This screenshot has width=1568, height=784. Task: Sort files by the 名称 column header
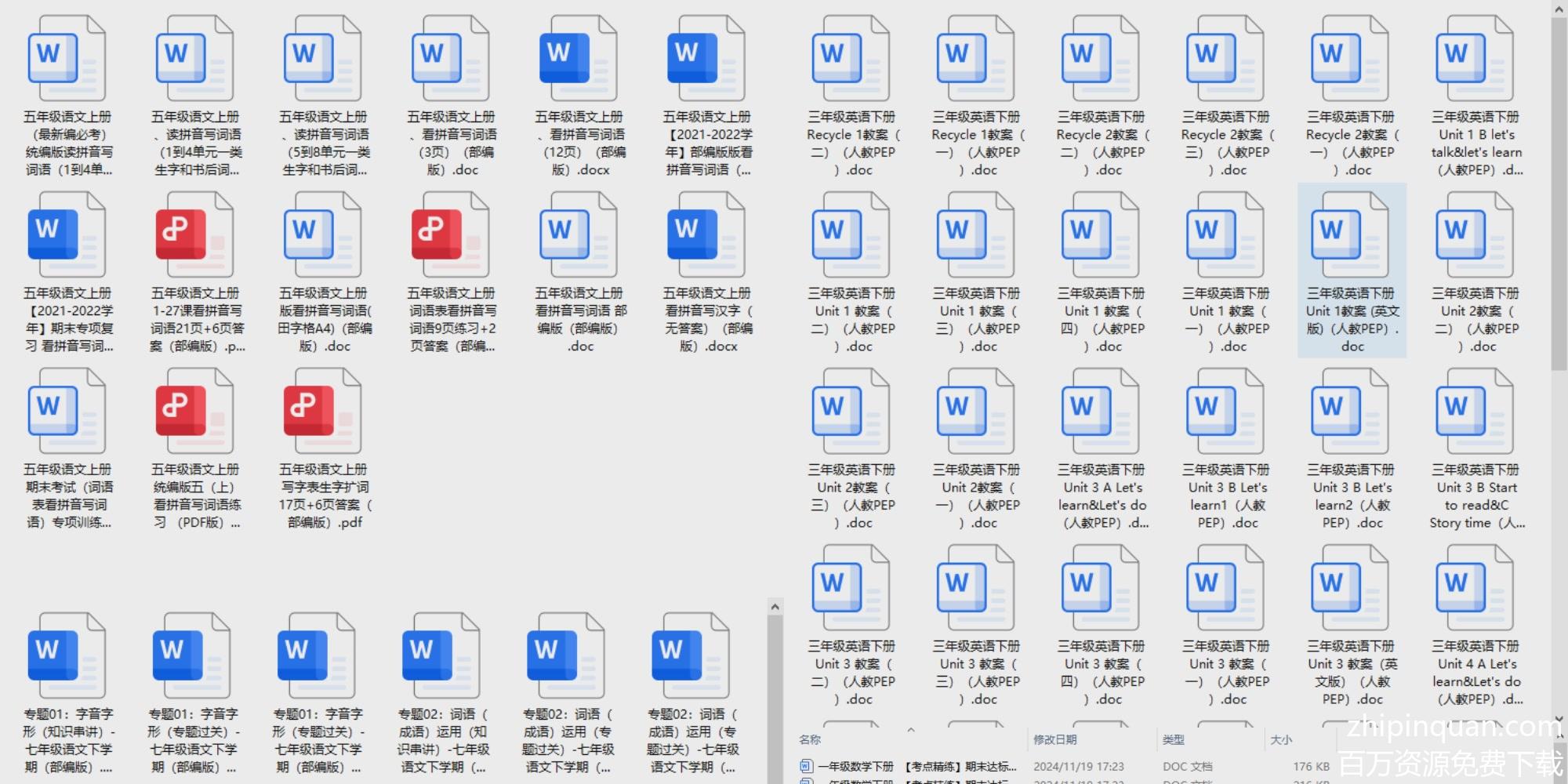tap(810, 739)
